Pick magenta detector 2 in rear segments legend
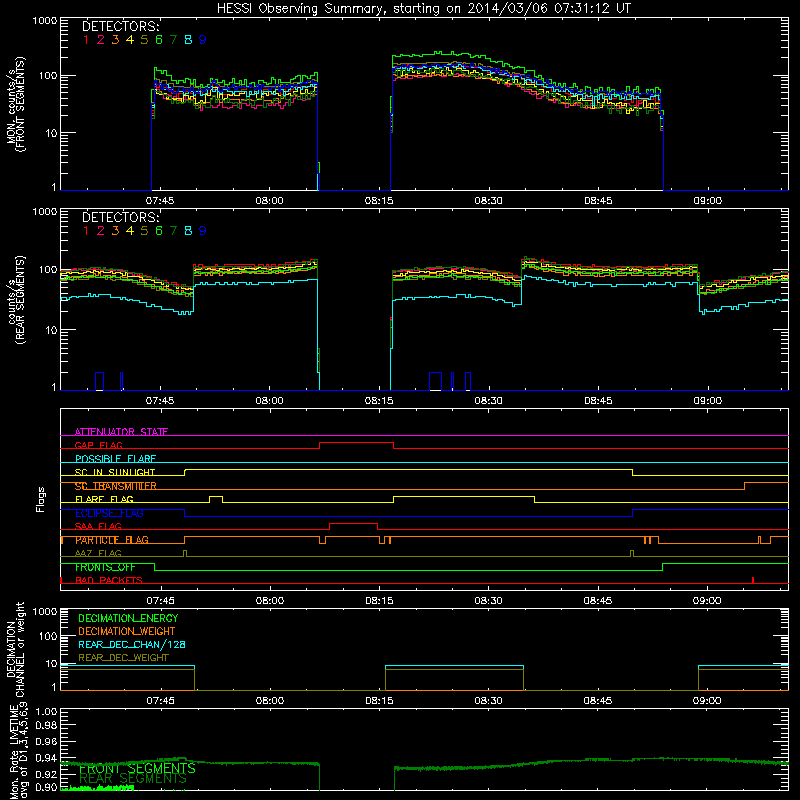The image size is (800, 800). click(x=101, y=231)
